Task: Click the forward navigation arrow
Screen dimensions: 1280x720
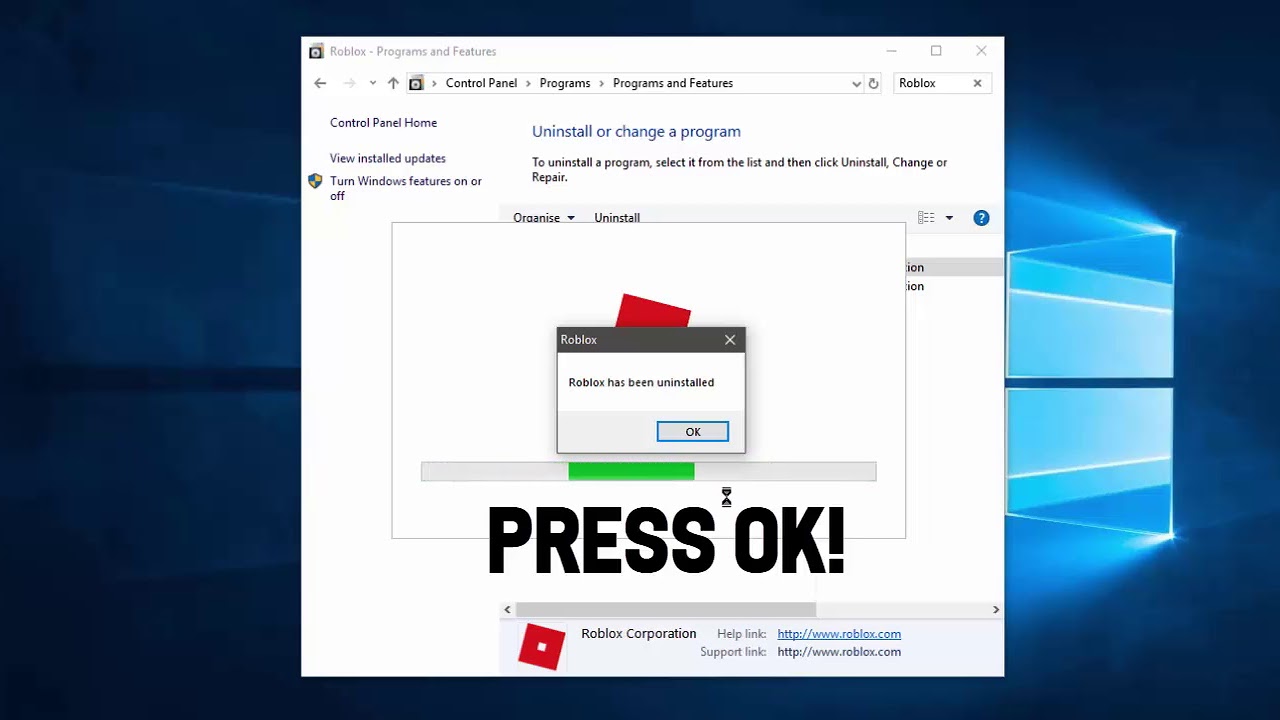Action: pos(349,83)
